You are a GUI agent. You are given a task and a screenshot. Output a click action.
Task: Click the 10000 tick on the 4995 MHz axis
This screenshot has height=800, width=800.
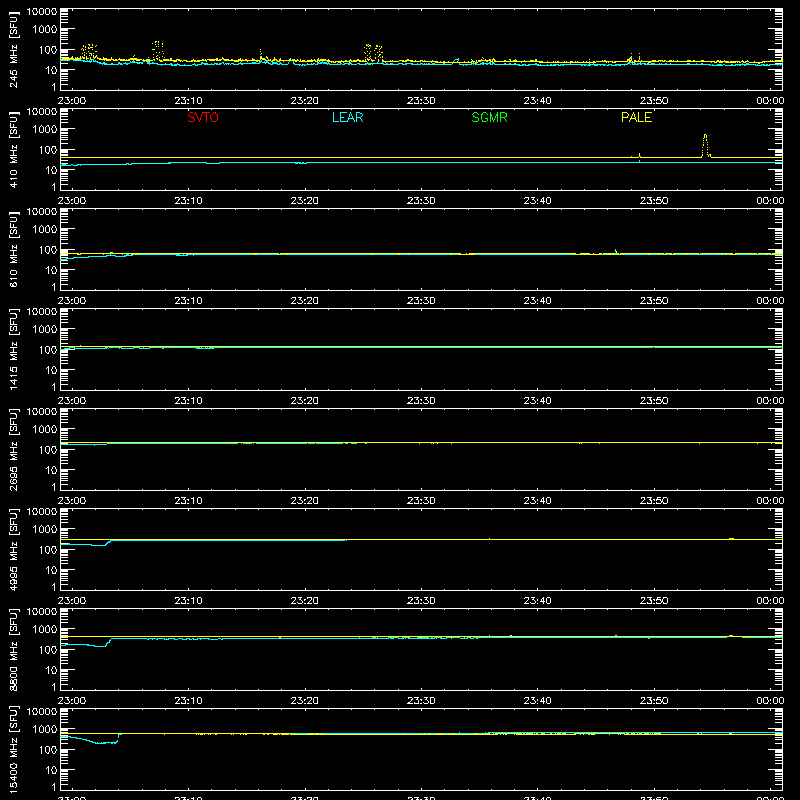[x=42, y=512]
